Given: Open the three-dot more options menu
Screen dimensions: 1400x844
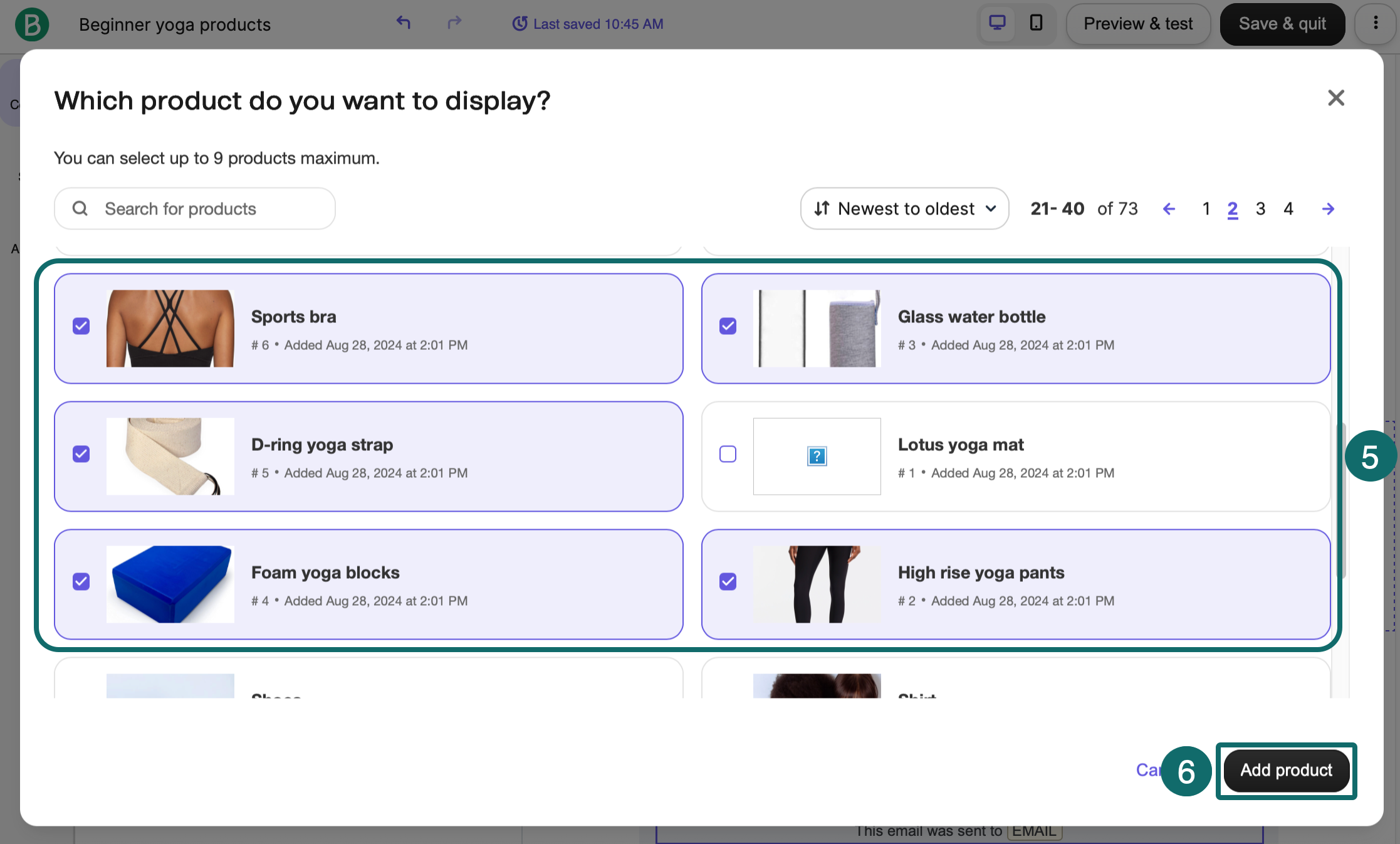Looking at the screenshot, I should coord(1376,23).
